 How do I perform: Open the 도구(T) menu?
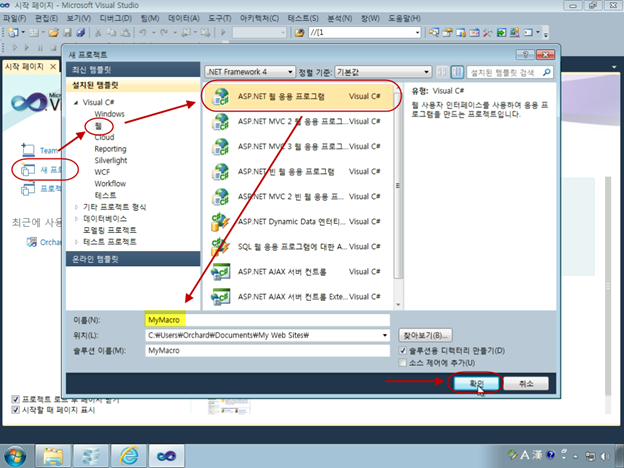[219, 18]
